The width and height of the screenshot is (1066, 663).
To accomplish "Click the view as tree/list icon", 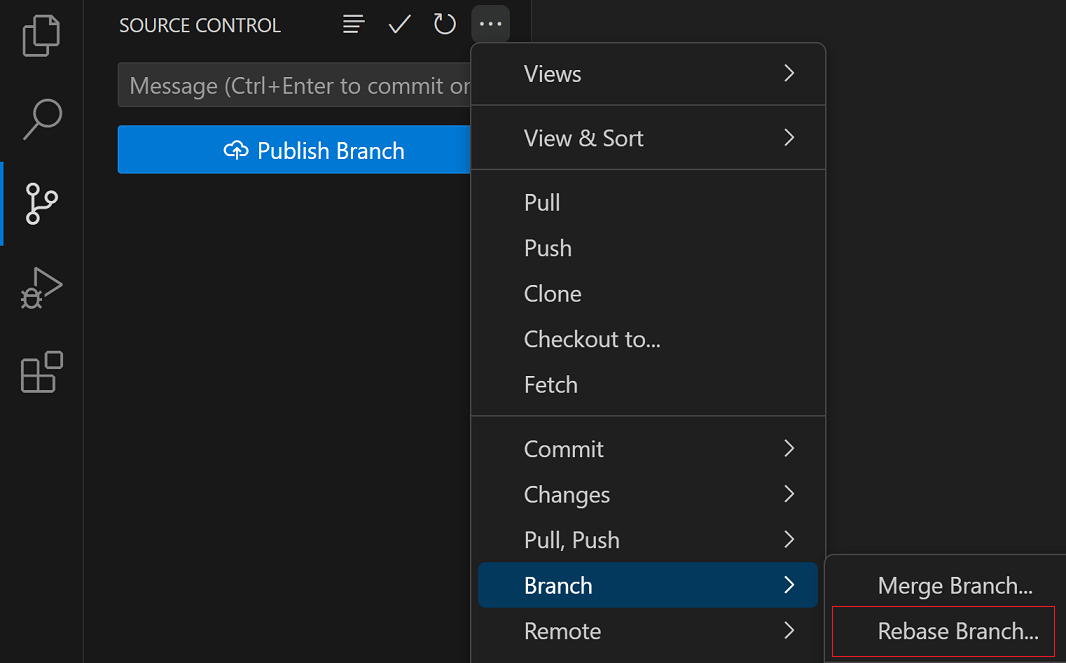I will coord(354,24).
